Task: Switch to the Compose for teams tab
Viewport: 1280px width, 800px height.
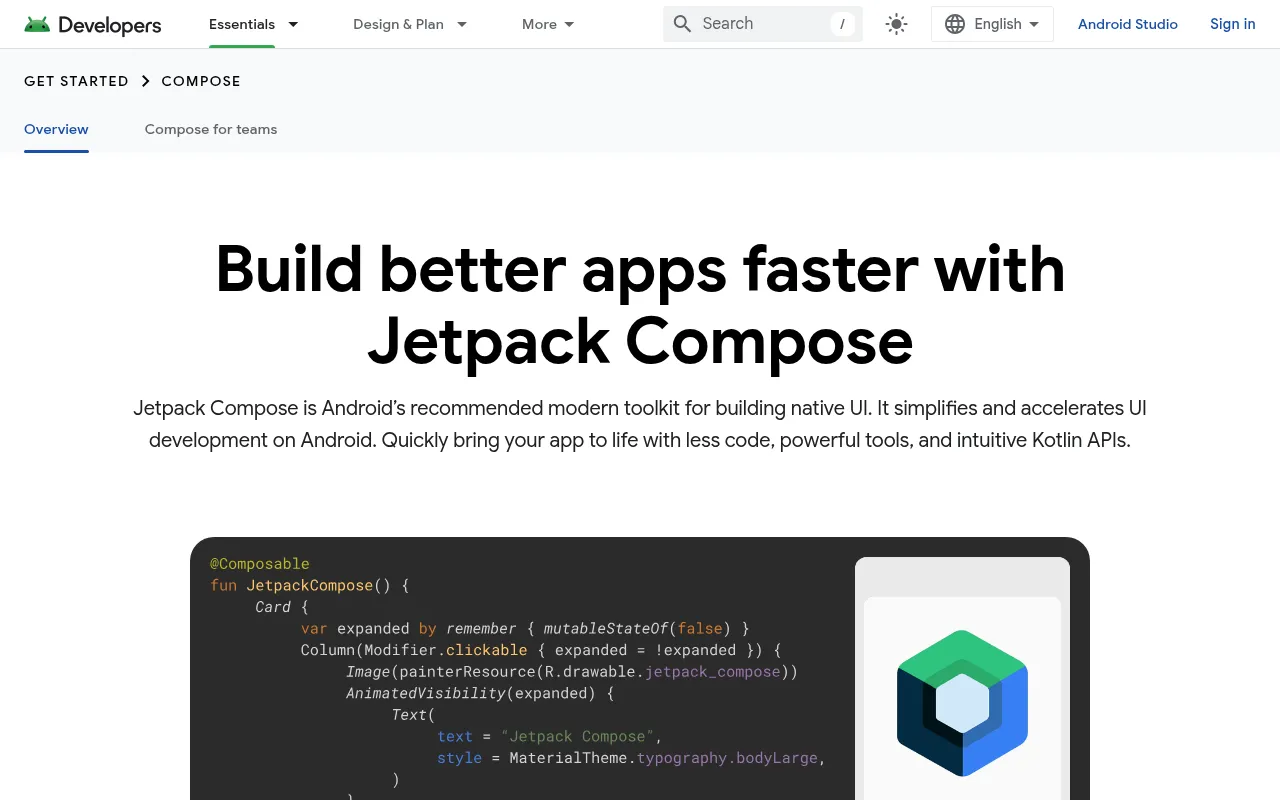Action: pos(211,129)
